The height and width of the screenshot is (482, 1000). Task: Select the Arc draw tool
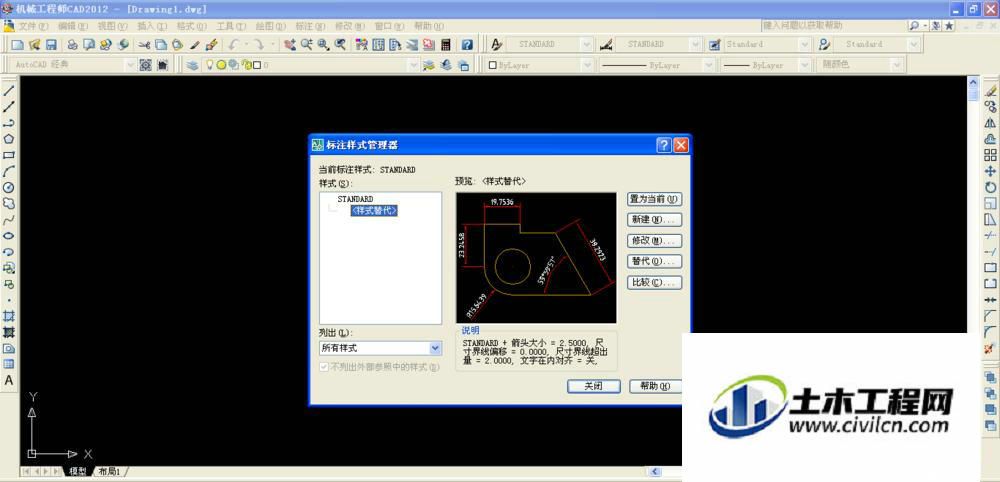9,171
